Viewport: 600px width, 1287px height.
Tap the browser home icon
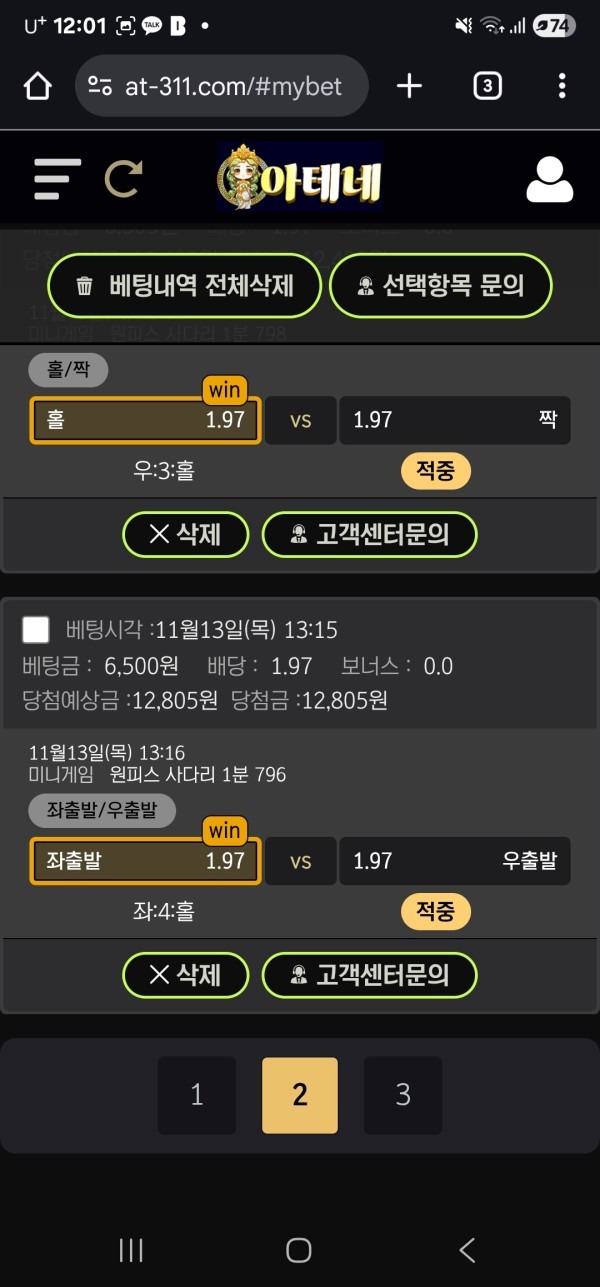pos(38,86)
